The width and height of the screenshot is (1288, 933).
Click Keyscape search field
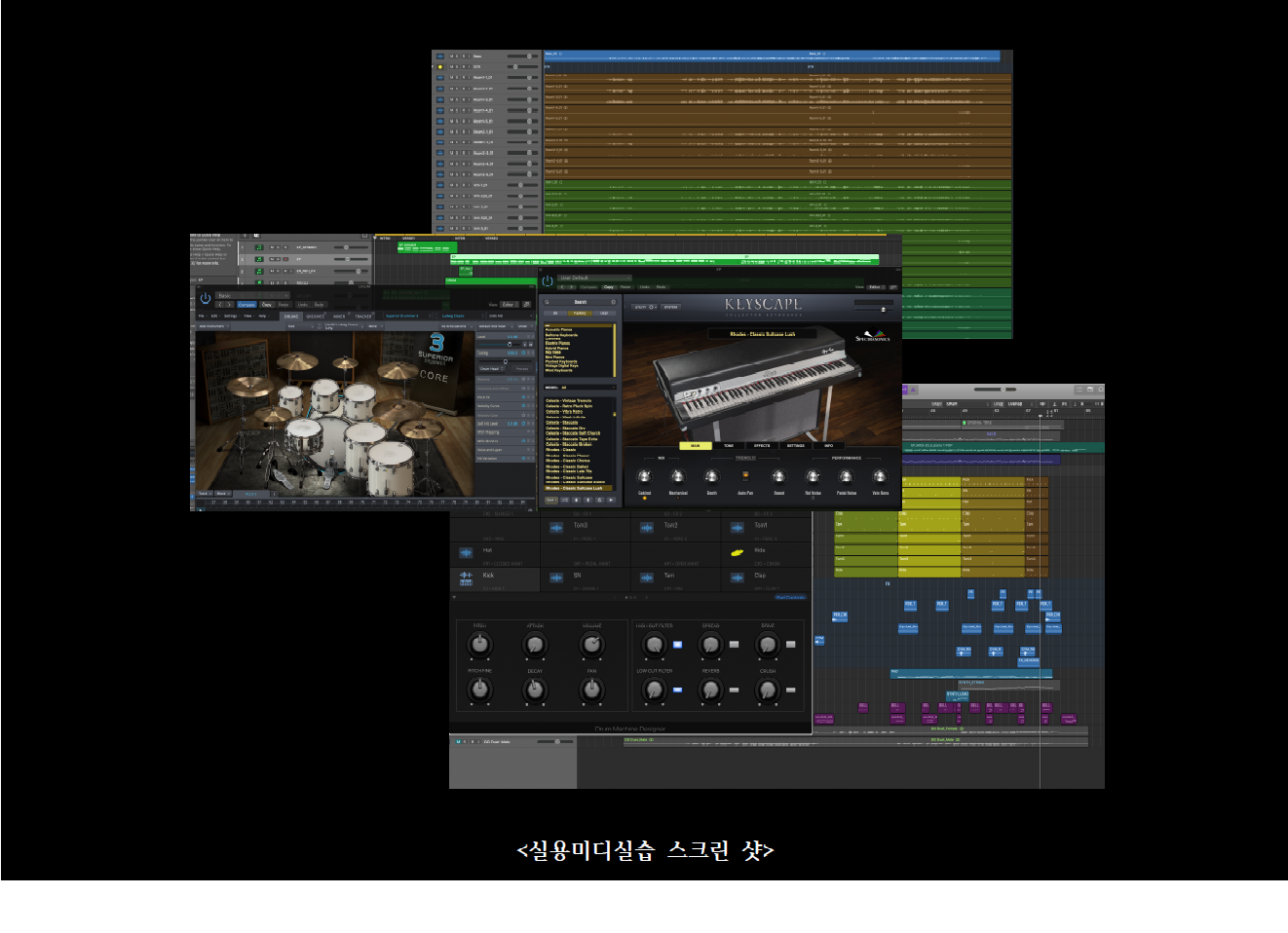[581, 302]
